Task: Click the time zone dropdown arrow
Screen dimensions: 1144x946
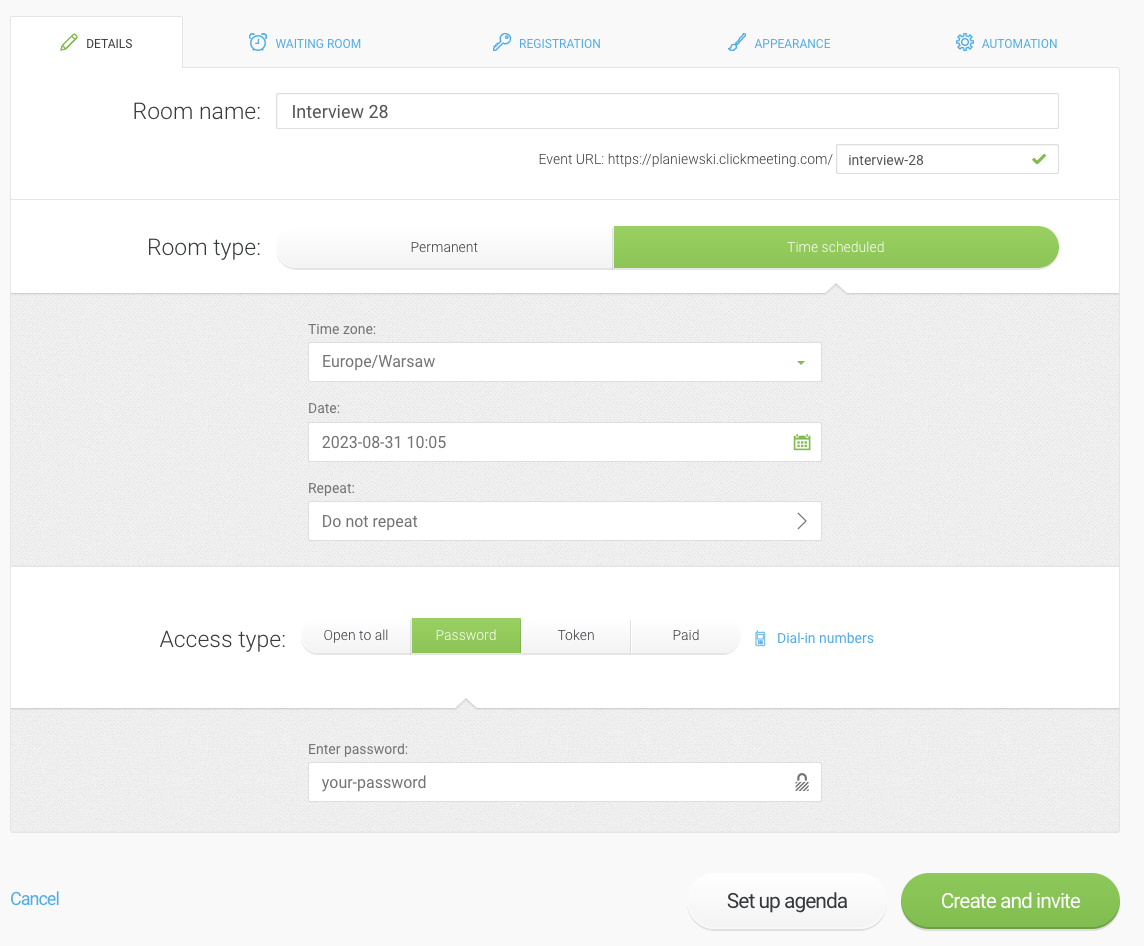Action: click(801, 362)
